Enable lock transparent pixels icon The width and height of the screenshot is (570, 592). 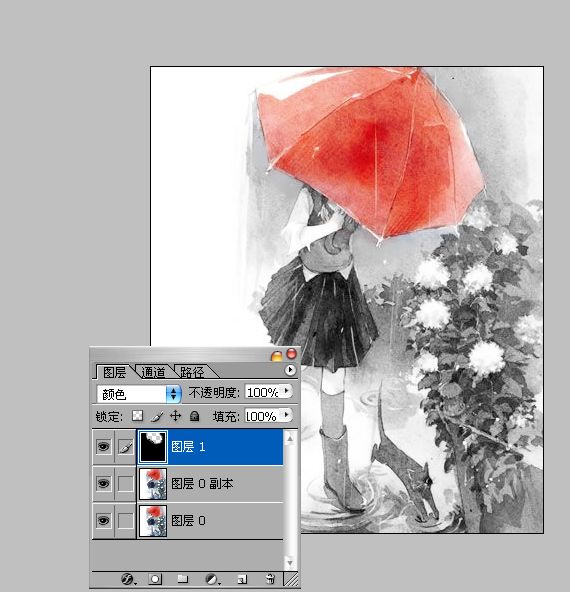[x=137, y=416]
